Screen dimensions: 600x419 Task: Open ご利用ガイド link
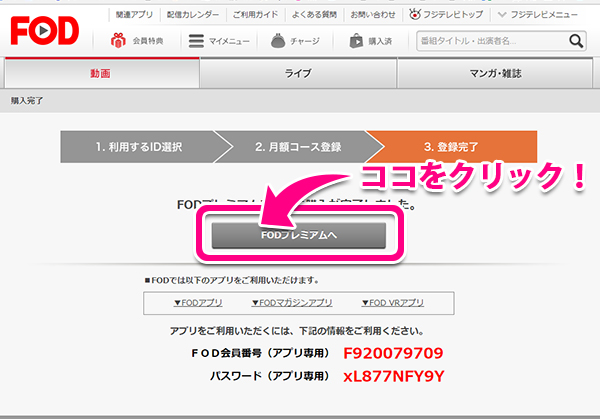[255, 15]
